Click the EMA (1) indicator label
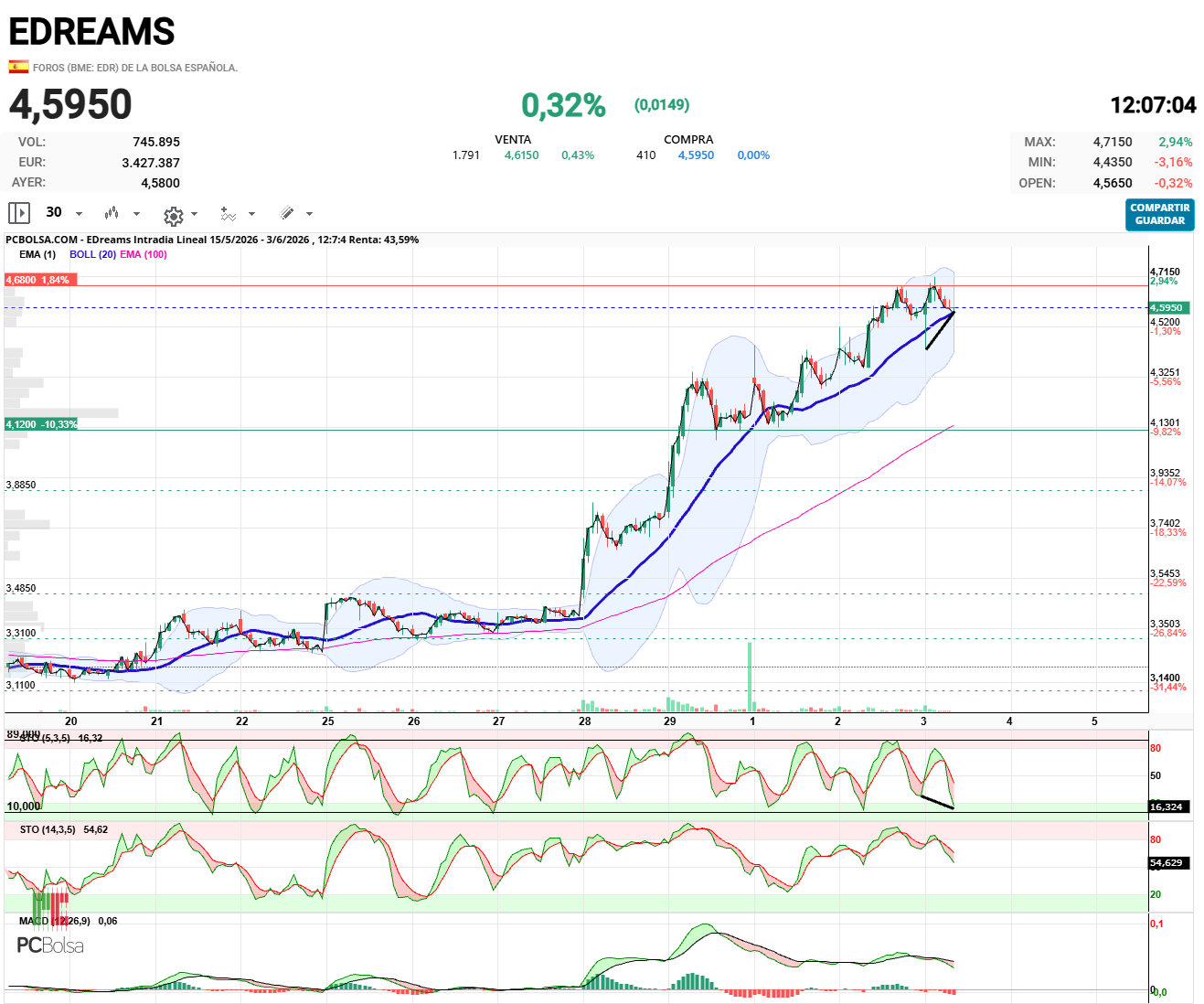Image resolution: width=1204 pixels, height=1004 pixels. (x=37, y=254)
